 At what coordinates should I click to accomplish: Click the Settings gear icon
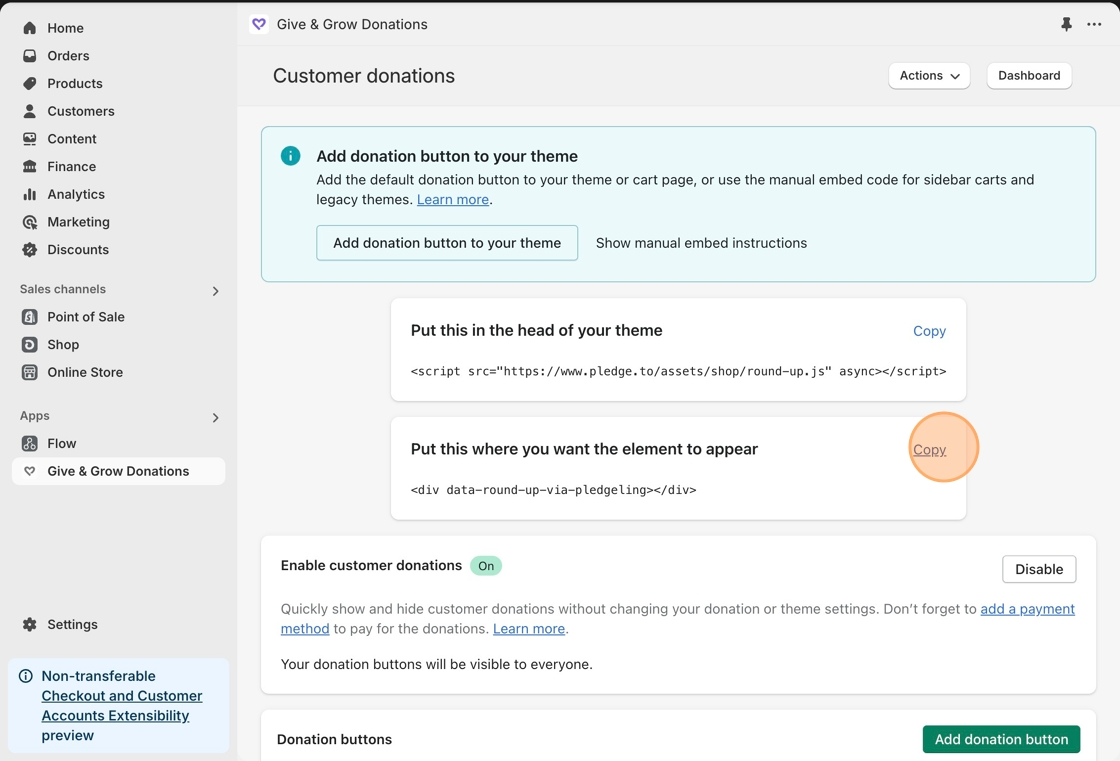(x=29, y=625)
